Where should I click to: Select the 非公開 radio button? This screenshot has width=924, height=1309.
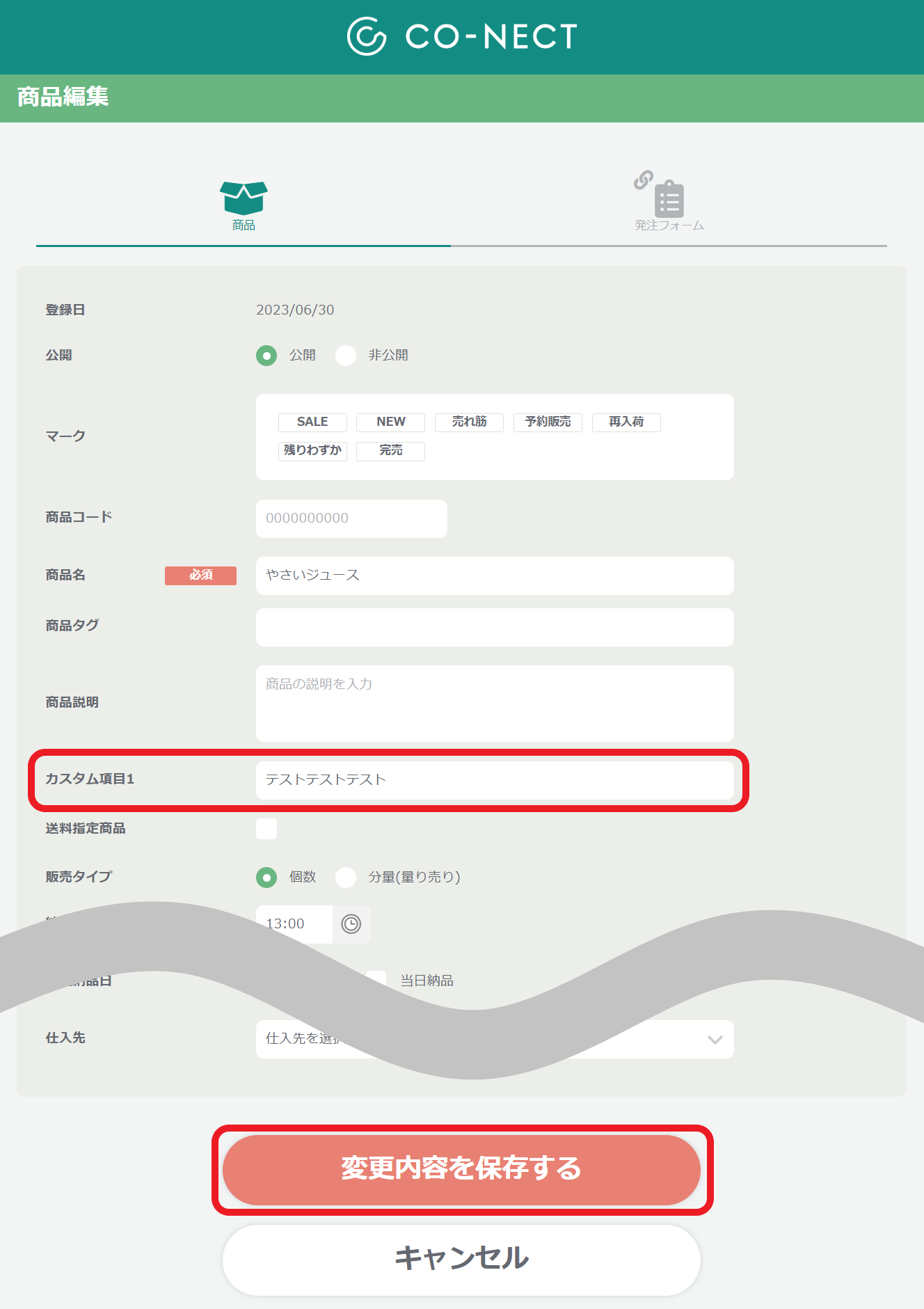click(346, 356)
